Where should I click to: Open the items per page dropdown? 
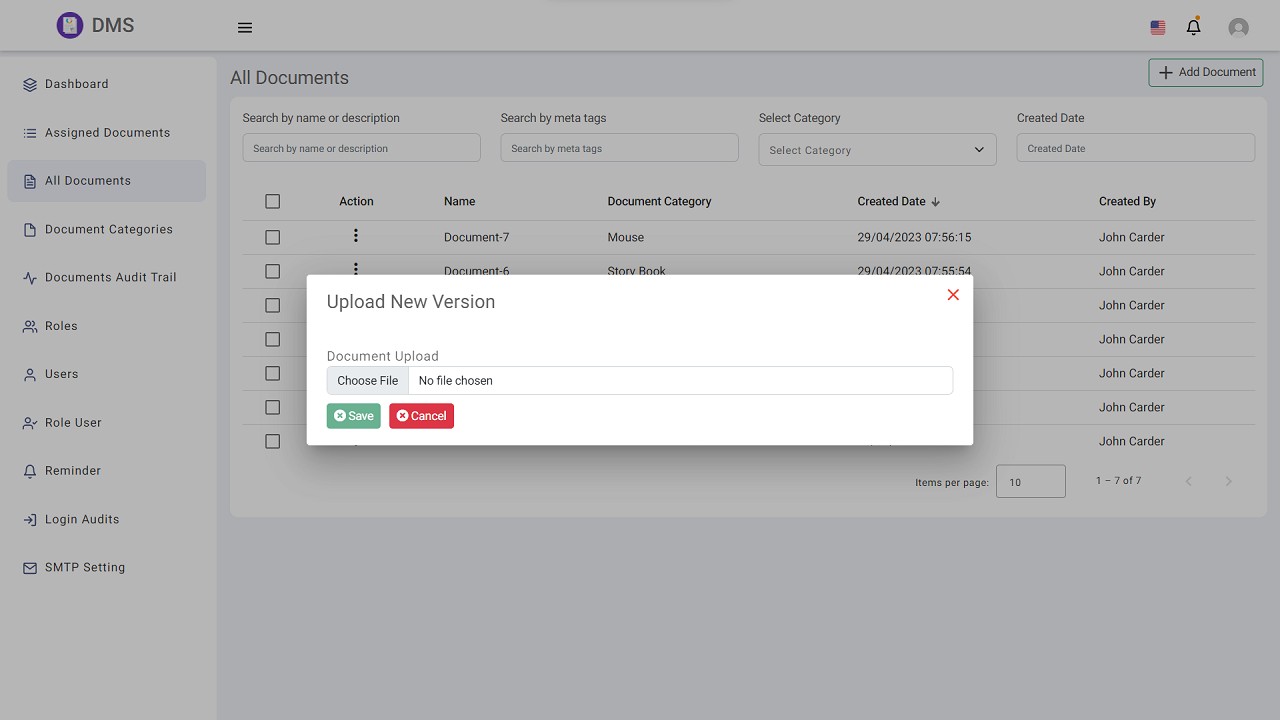[x=1030, y=482]
